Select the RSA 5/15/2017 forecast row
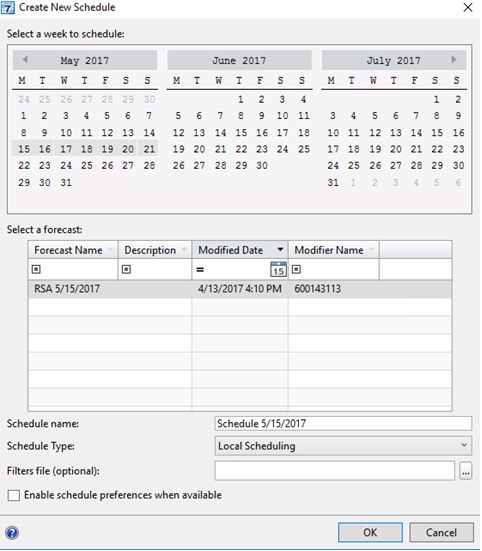The width and height of the screenshot is (482, 551). coord(240,289)
